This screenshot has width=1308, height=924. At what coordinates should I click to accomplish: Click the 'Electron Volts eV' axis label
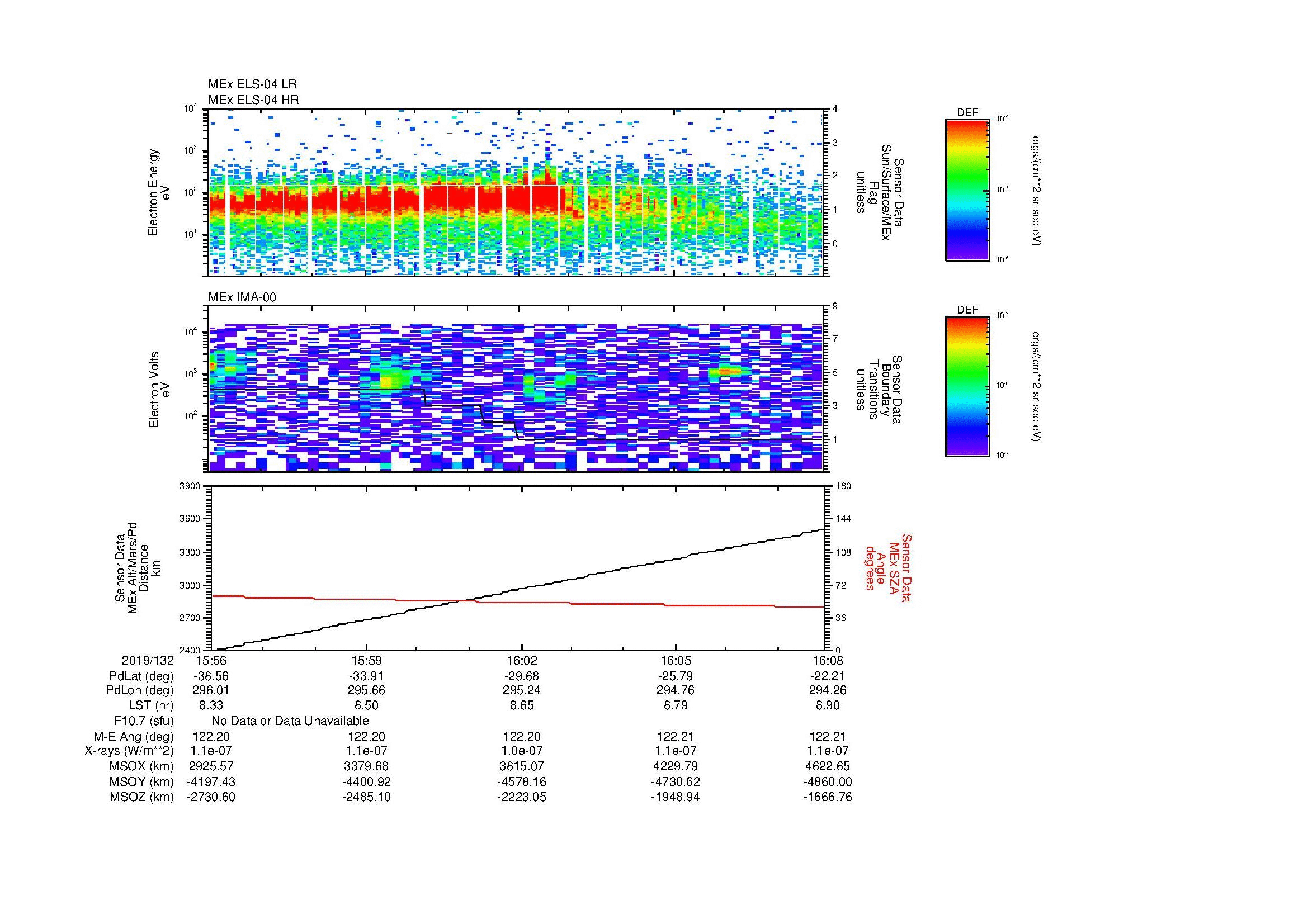pyautogui.click(x=159, y=390)
